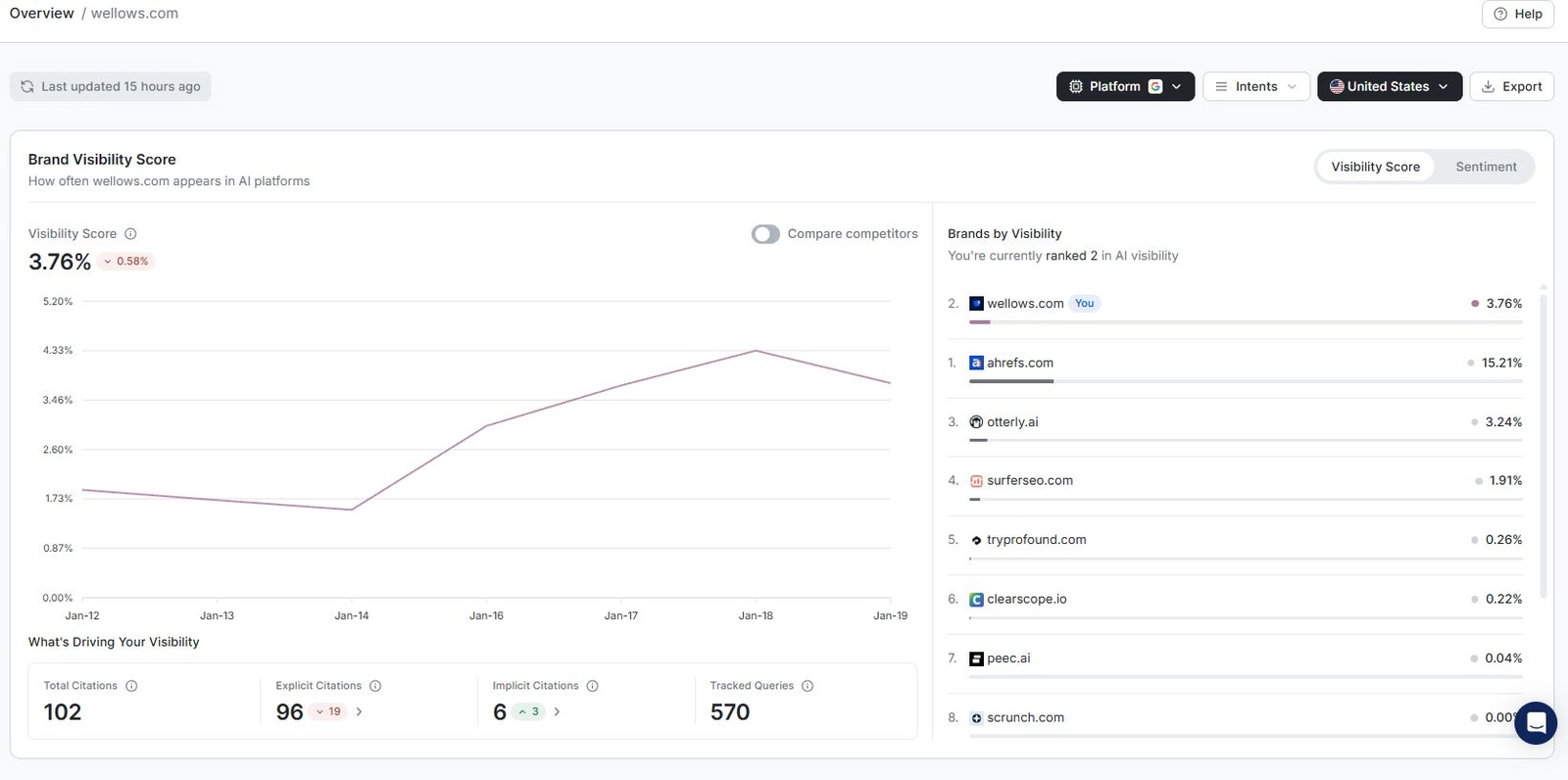Expand the Intents dropdown
The height and width of the screenshot is (780, 1568).
1255,86
